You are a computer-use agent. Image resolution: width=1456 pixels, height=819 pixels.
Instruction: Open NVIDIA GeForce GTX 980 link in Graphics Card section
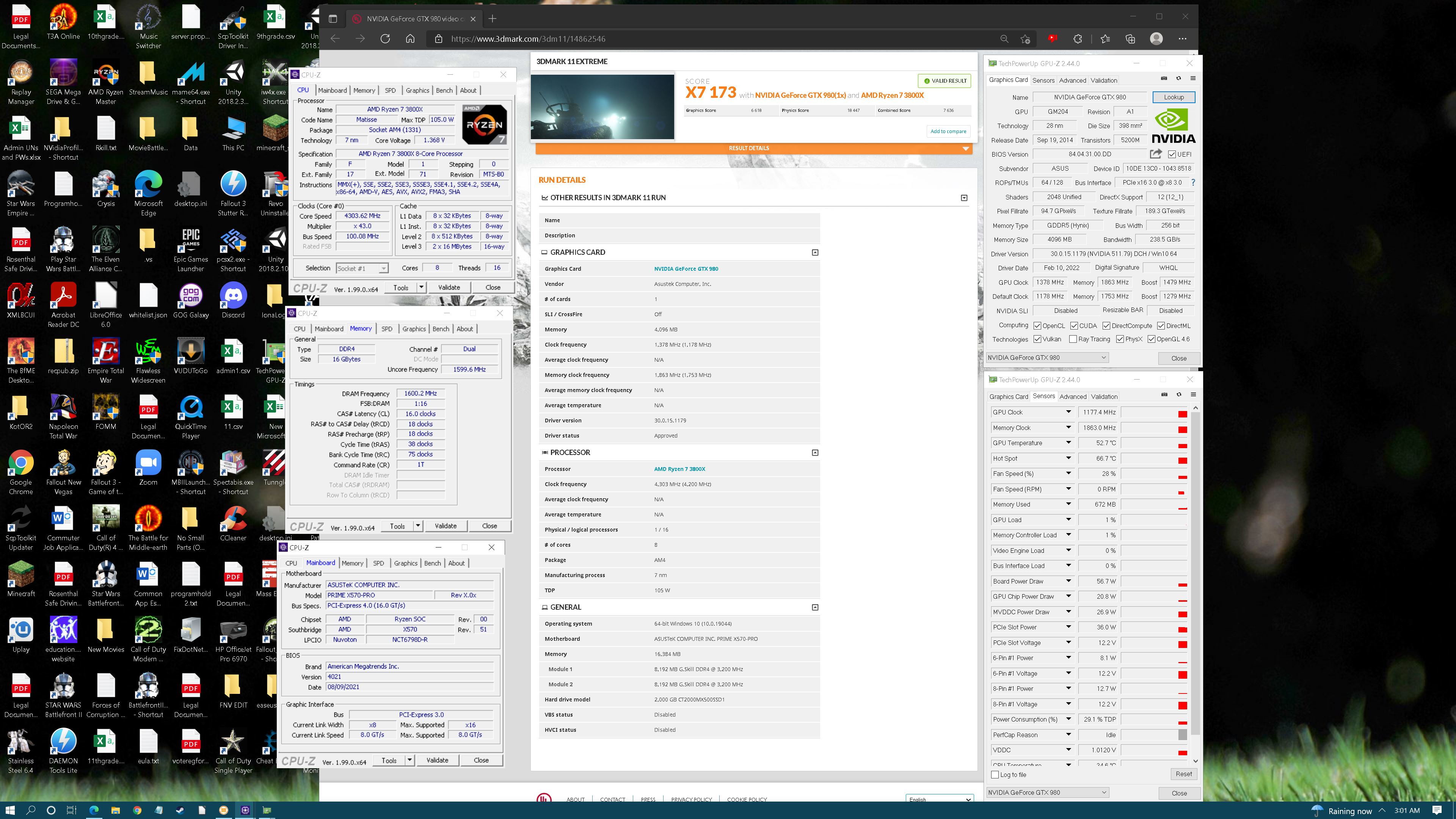pos(686,269)
